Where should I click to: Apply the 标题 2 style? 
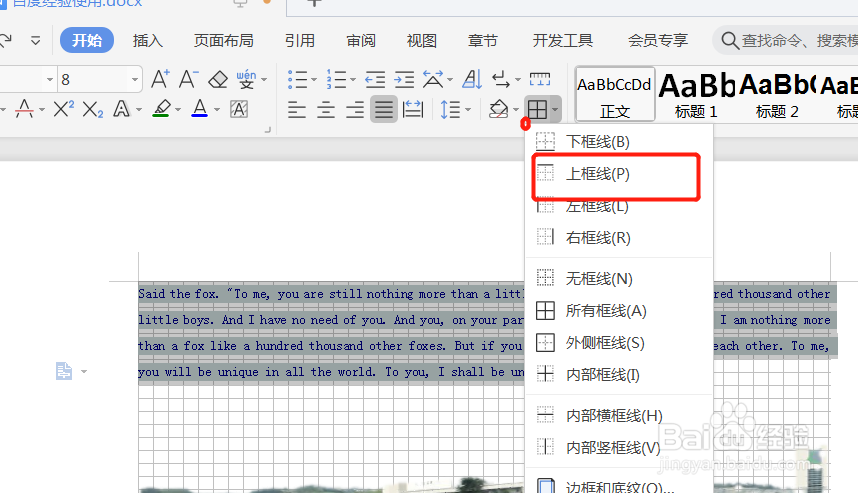click(x=777, y=95)
